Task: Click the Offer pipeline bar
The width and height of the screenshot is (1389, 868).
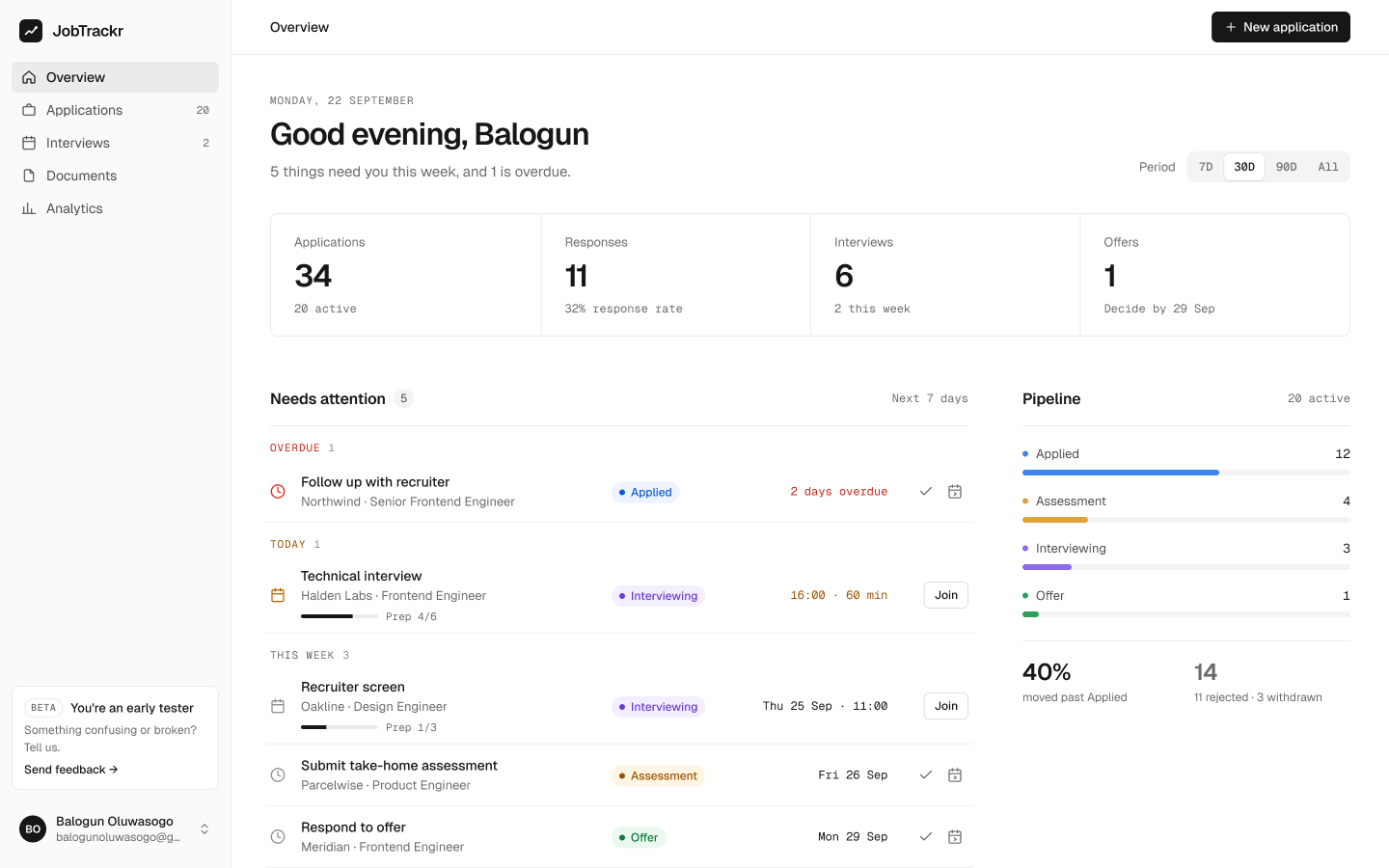Action: click(1186, 614)
